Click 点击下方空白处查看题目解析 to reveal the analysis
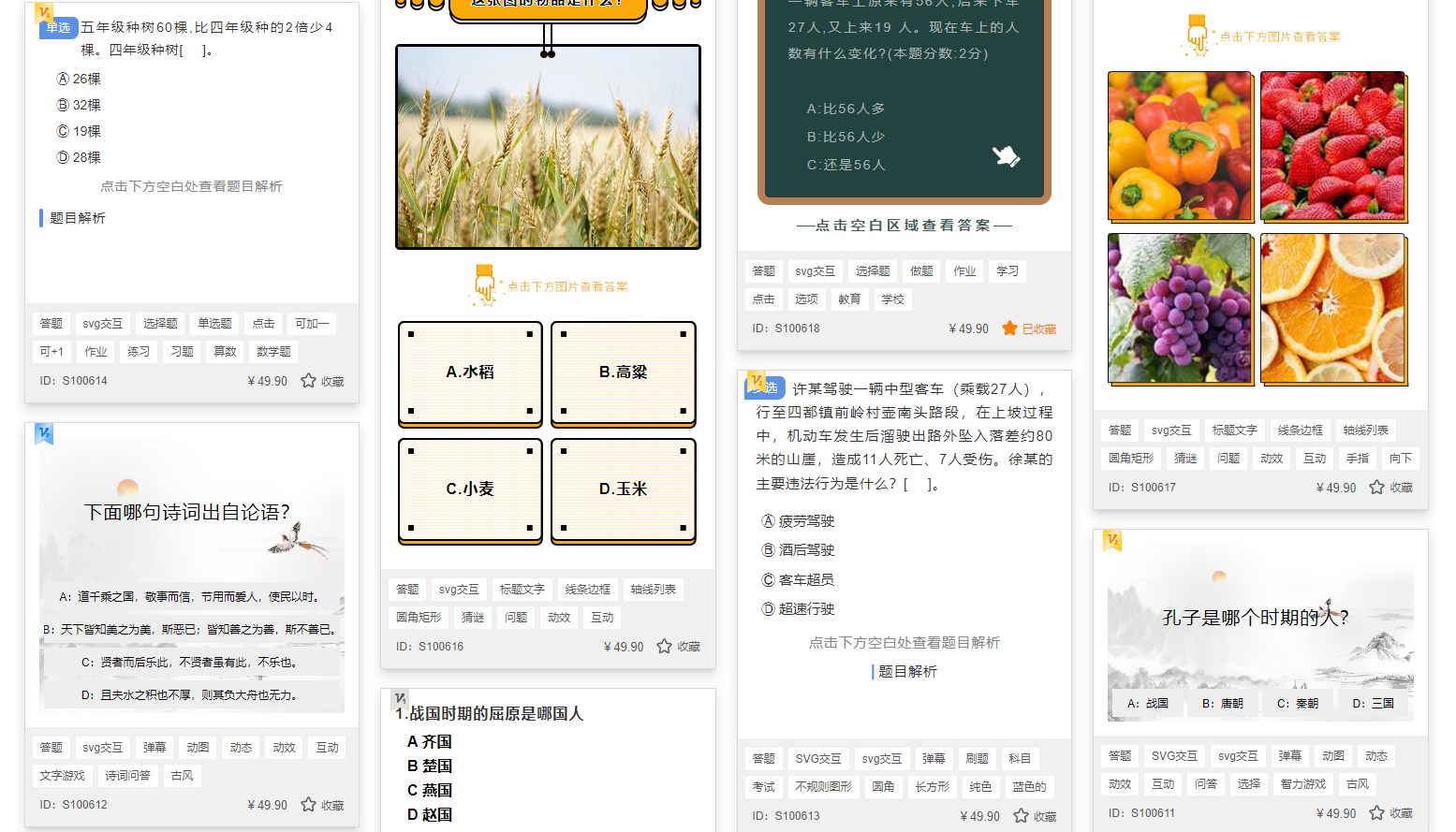1456x832 pixels. point(192,186)
